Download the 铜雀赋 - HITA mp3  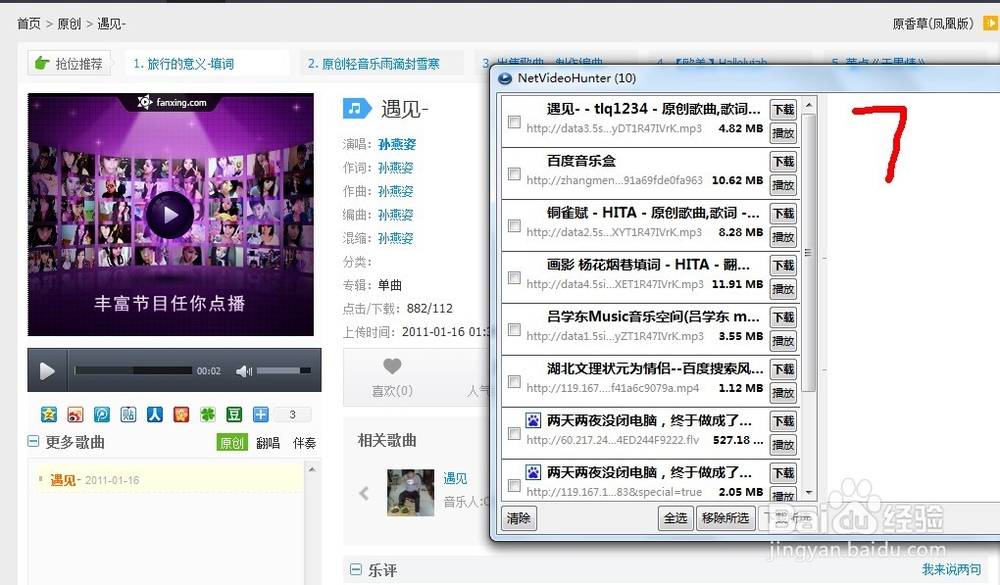[x=783, y=214]
